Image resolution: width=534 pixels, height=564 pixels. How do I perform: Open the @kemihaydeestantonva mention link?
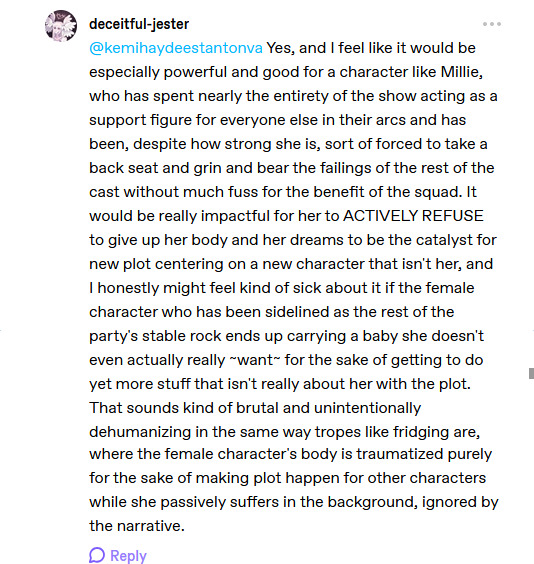coord(176,48)
